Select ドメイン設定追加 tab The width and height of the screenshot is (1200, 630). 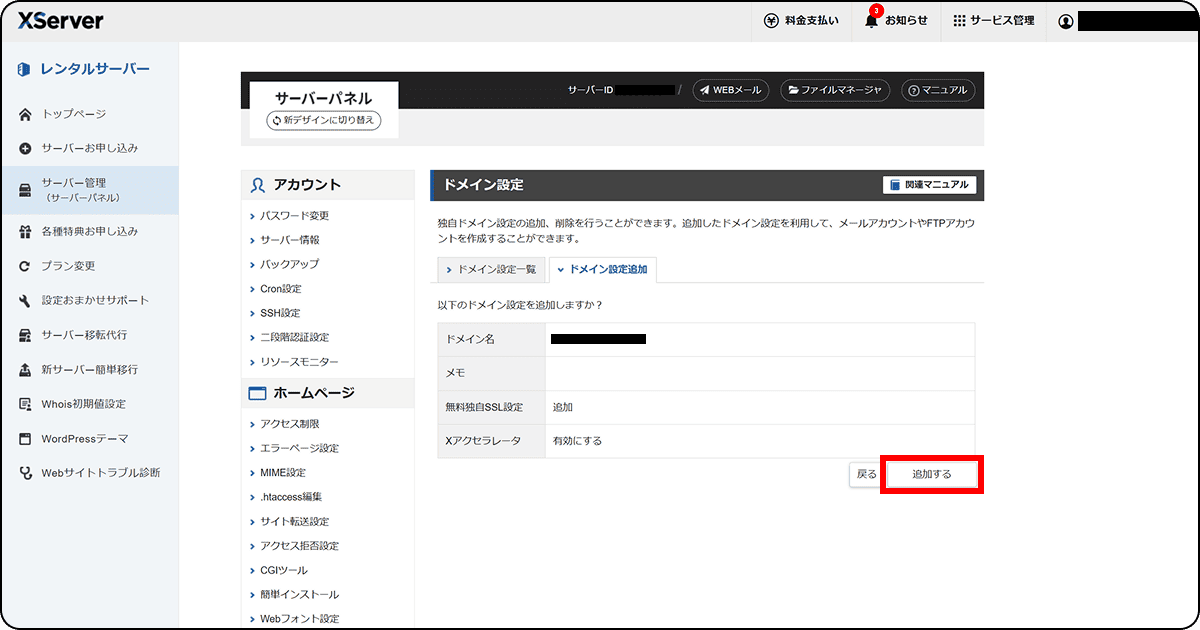(603, 270)
